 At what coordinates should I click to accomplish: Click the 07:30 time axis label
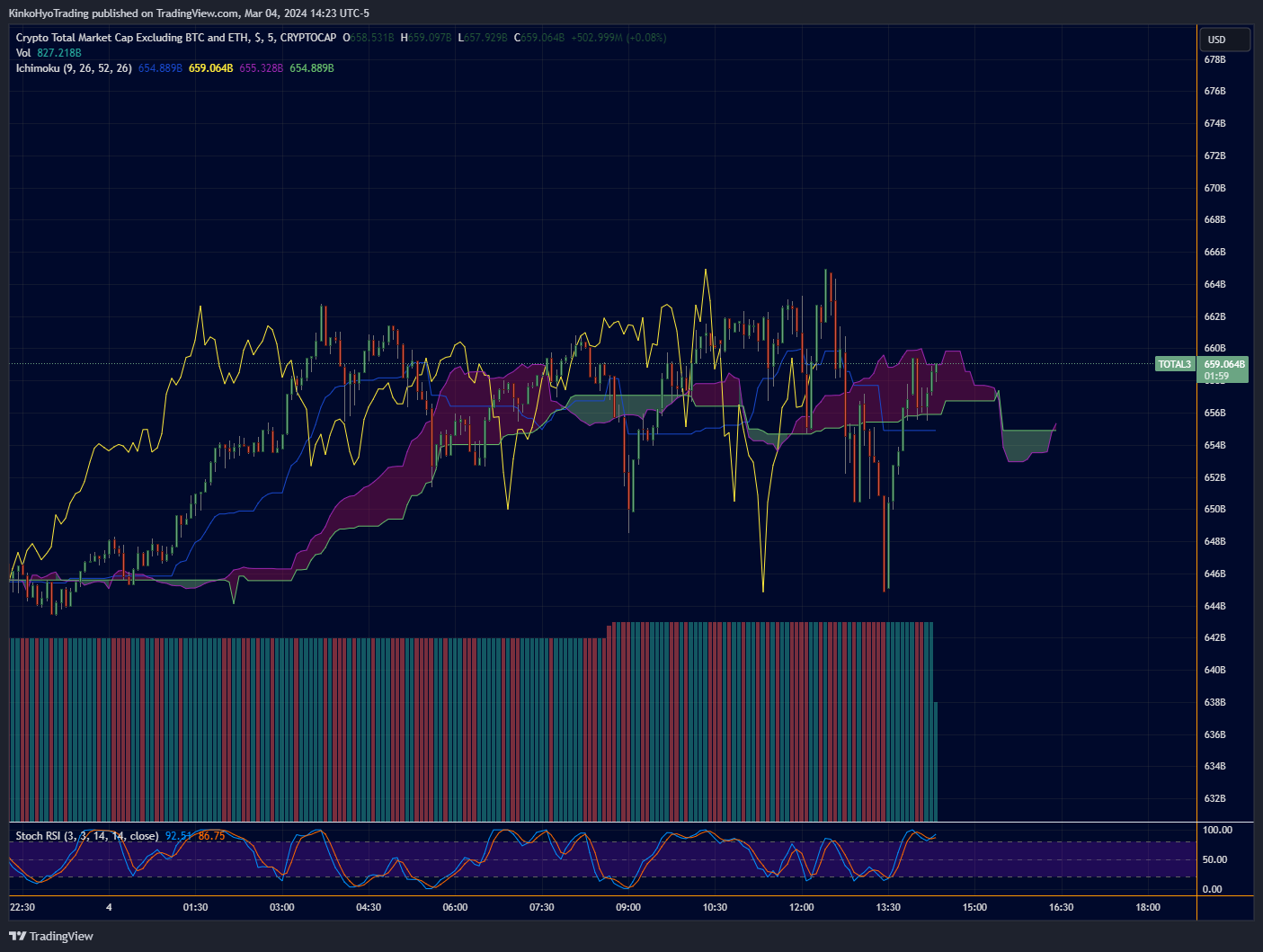542,907
